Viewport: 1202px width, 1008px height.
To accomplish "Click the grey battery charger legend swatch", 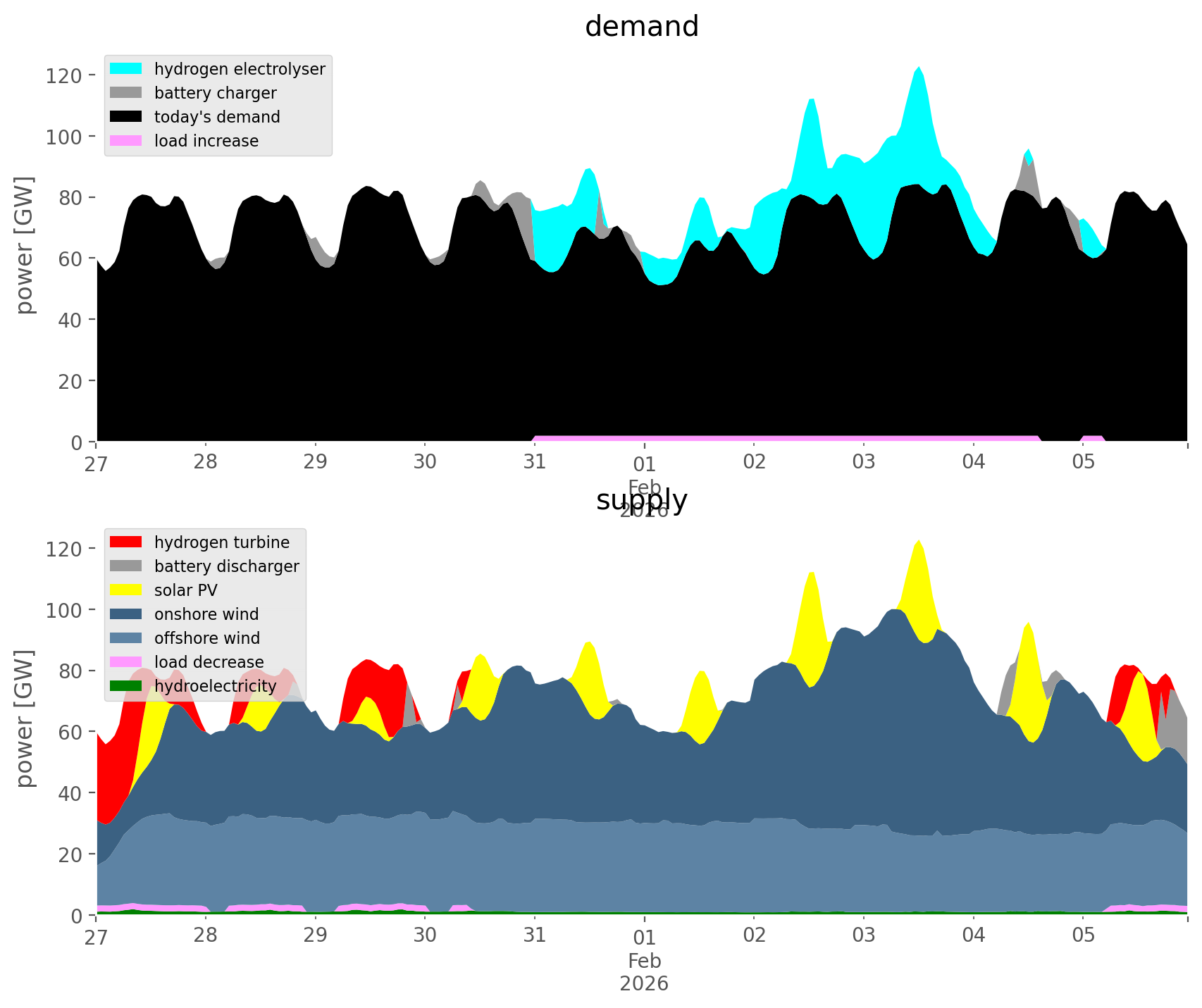I will [x=126, y=93].
